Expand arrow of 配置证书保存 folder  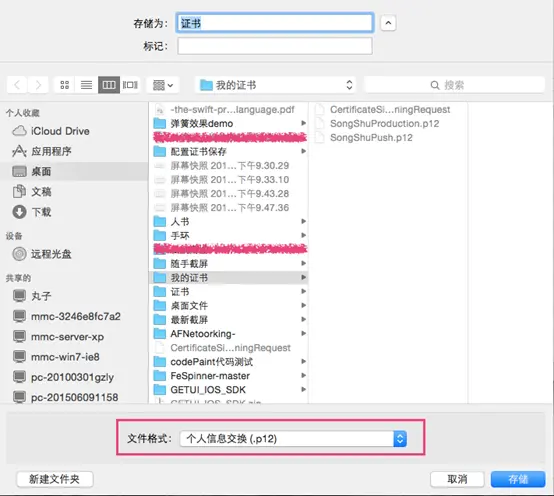click(x=303, y=151)
